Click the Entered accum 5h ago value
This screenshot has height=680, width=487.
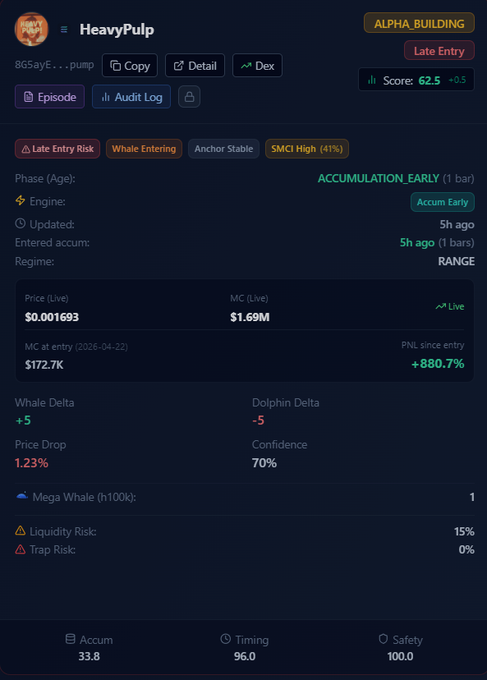(417, 242)
